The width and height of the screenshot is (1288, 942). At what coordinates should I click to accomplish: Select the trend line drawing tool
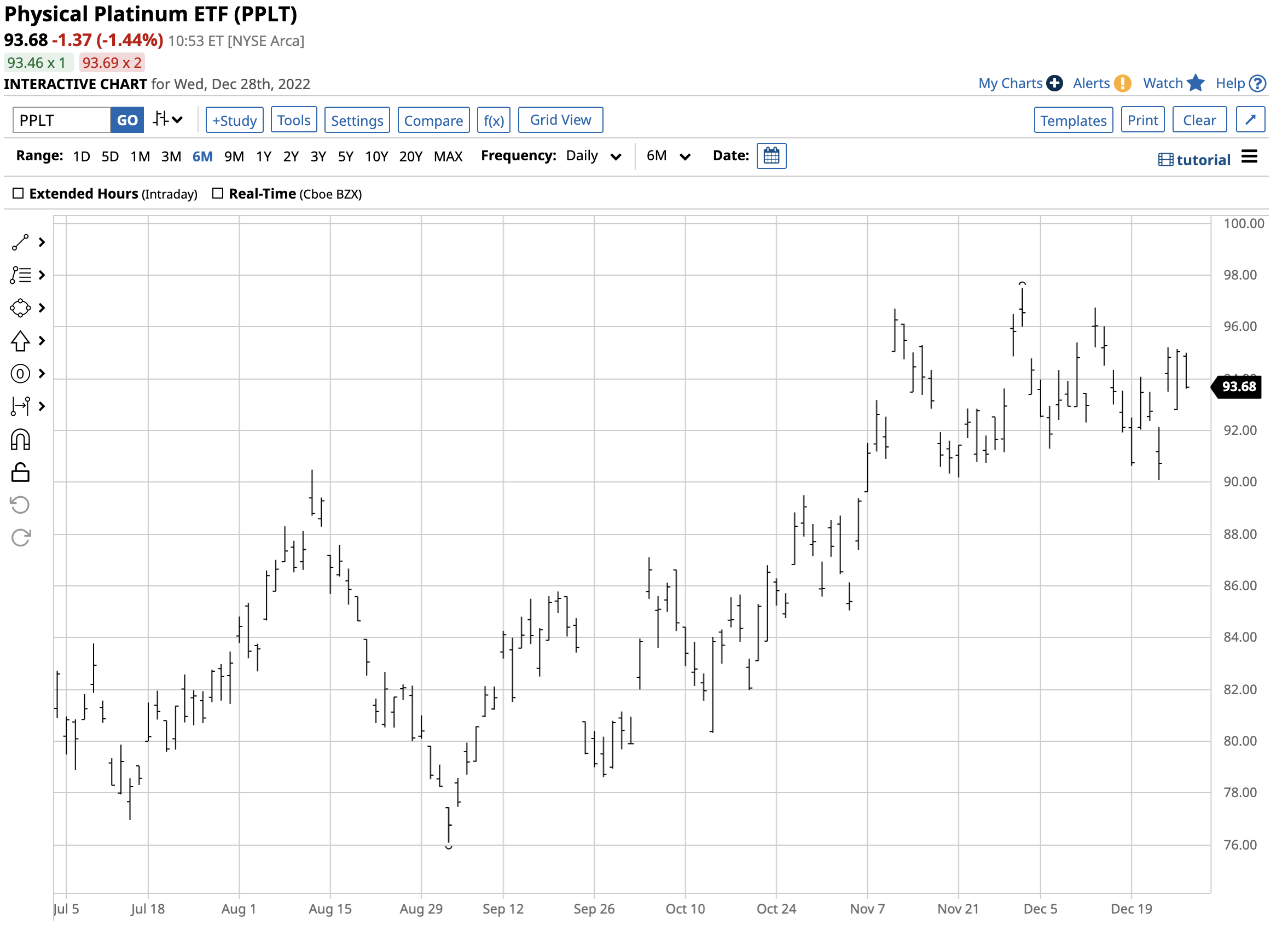pyautogui.click(x=21, y=242)
